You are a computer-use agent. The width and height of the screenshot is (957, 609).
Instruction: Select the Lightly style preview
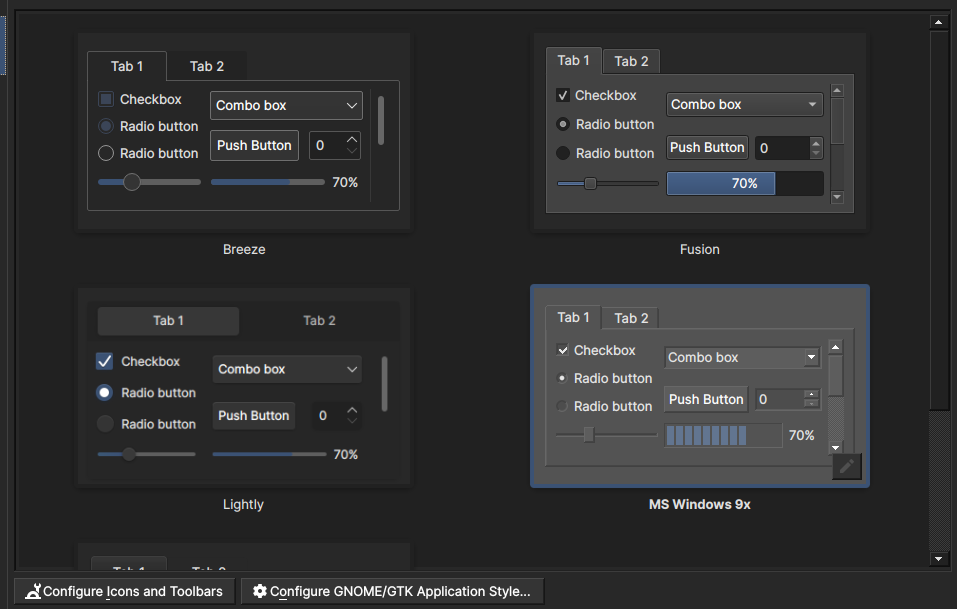pos(244,387)
